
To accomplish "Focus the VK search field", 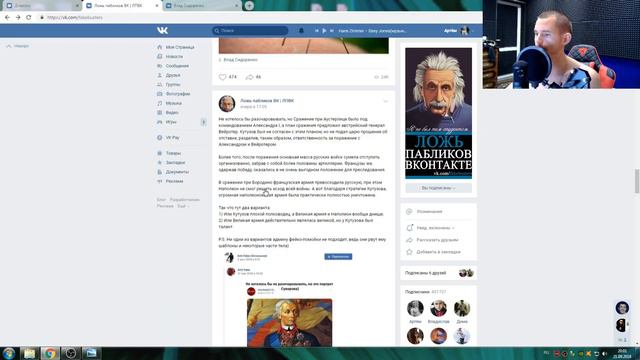I will pyautogui.click(x=250, y=31).
